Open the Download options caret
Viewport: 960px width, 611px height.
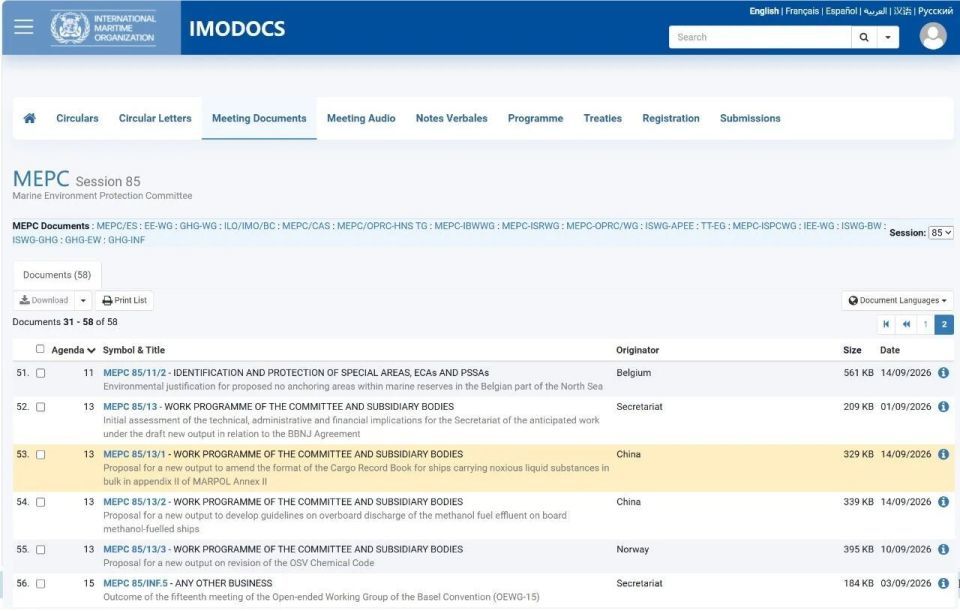click(83, 301)
